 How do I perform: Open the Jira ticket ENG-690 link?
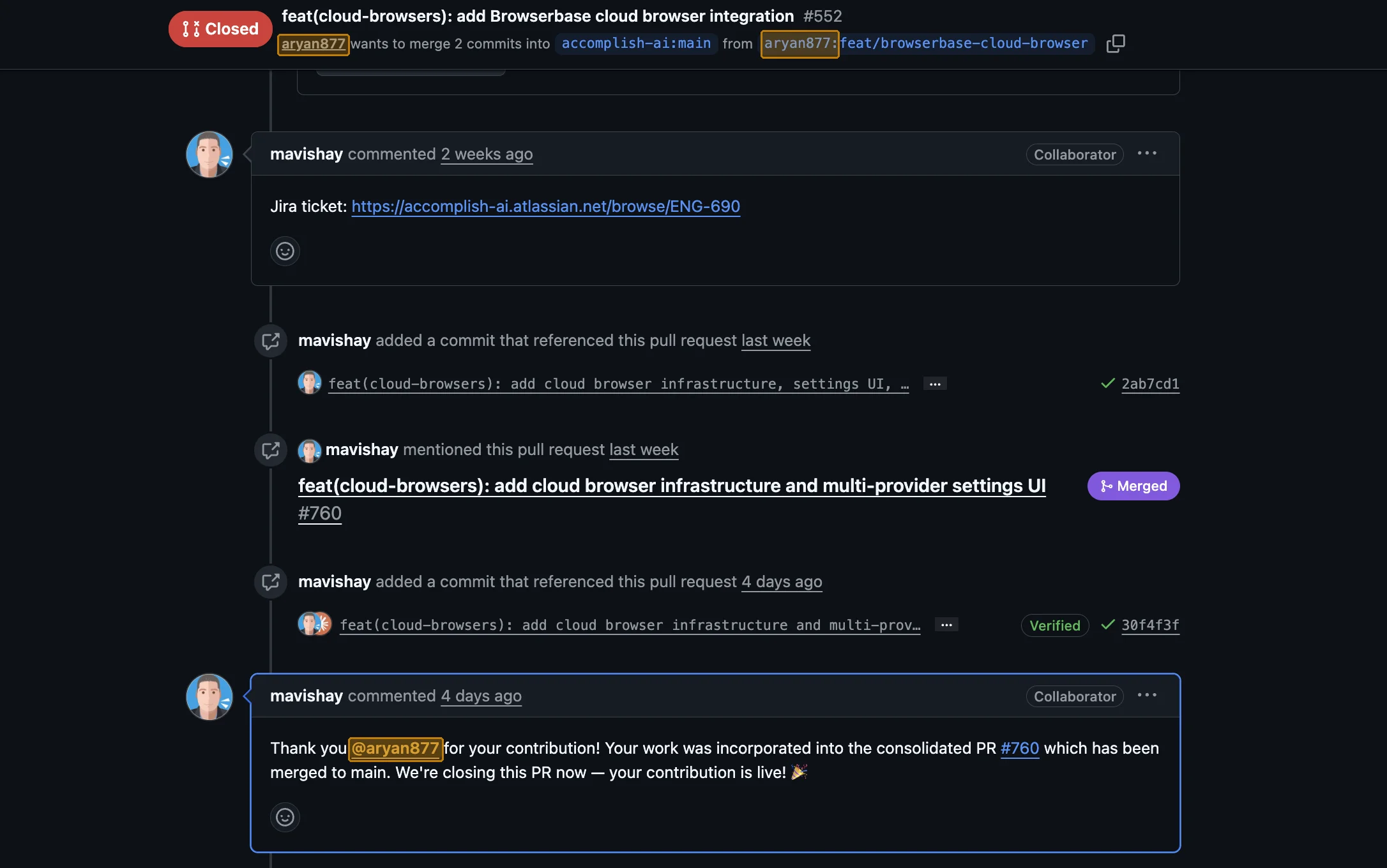tap(546, 206)
